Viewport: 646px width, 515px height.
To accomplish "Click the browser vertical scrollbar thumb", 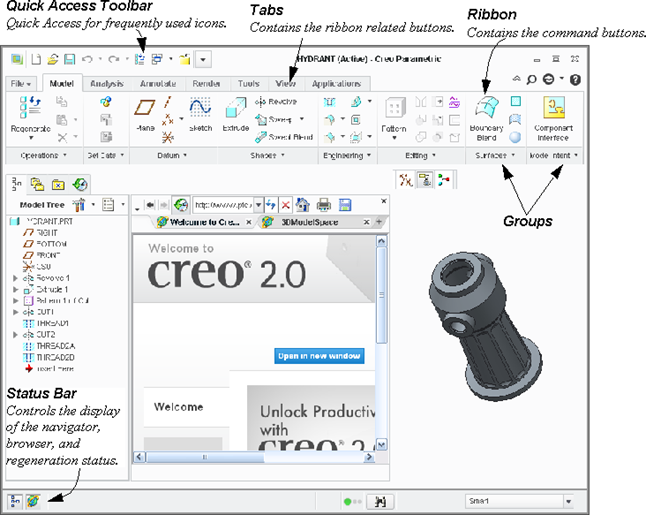I will (382, 294).
